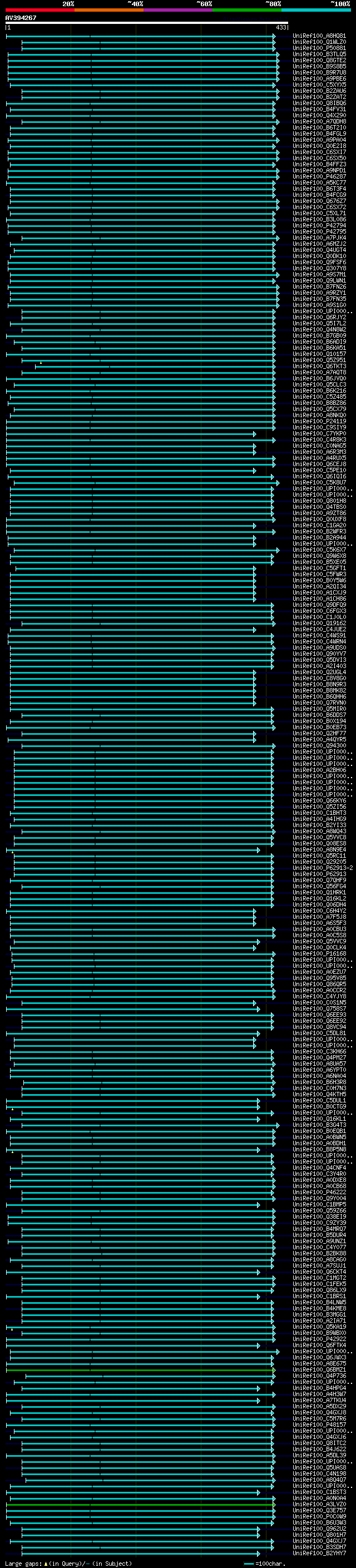Select the UniRef100_B3L086 label

click(319, 219)
